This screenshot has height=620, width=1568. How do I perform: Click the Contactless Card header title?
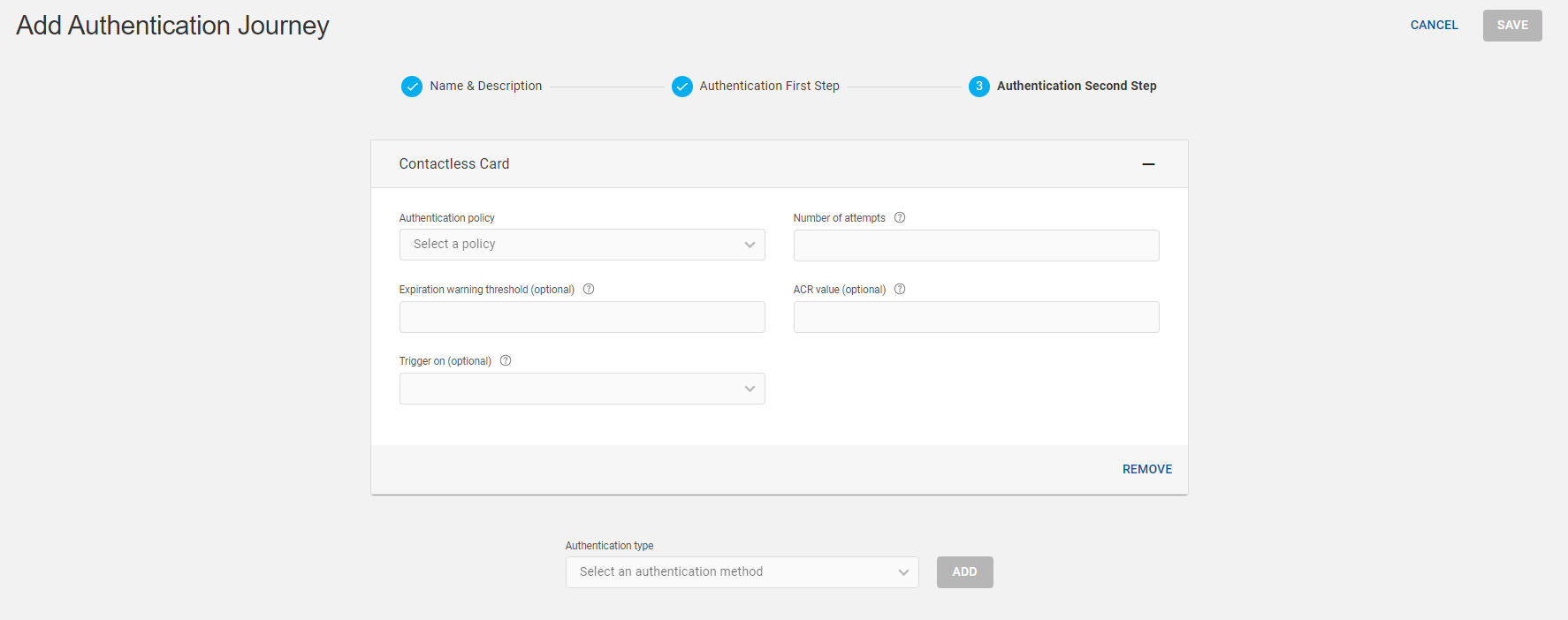[454, 163]
